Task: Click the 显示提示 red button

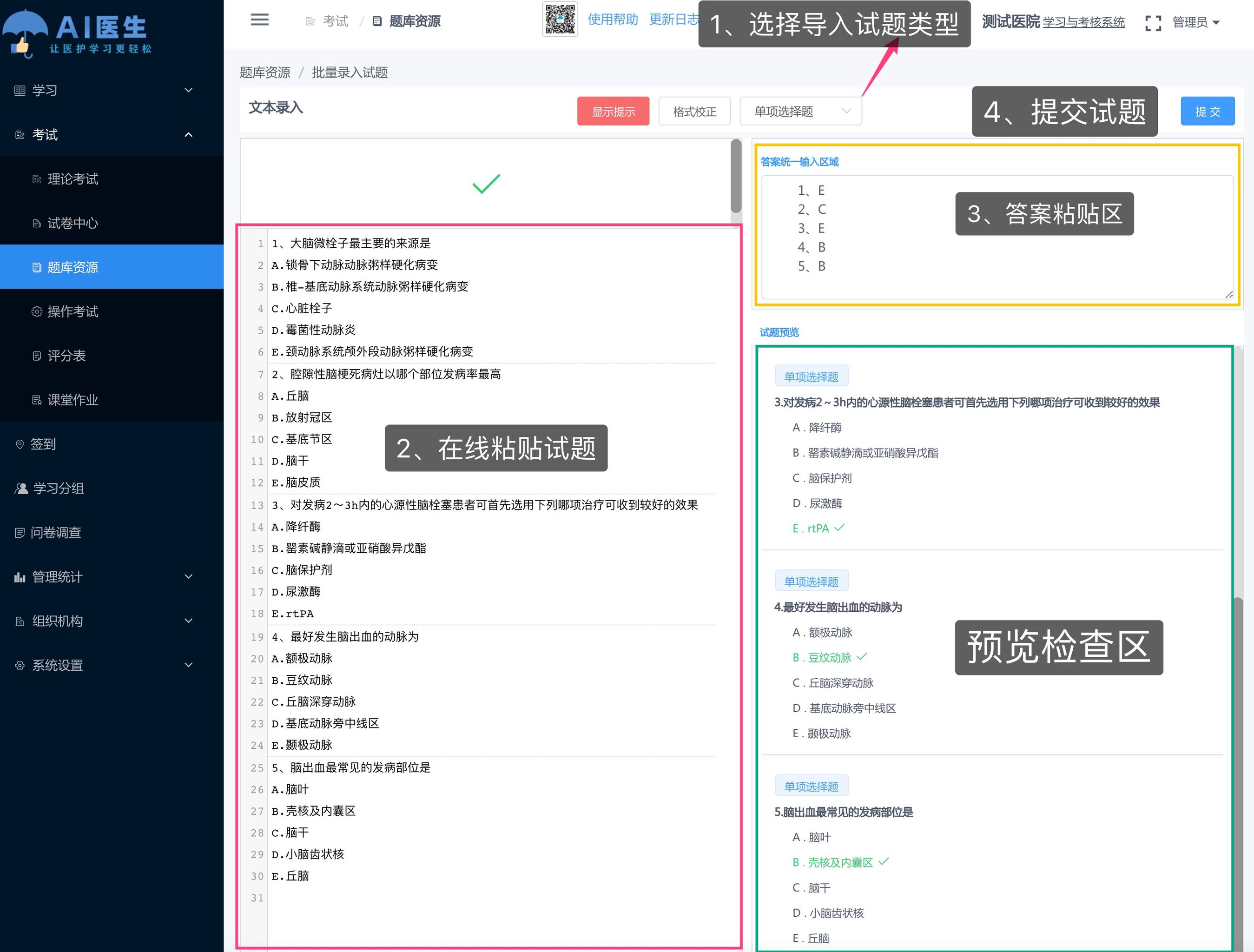Action: coord(614,111)
